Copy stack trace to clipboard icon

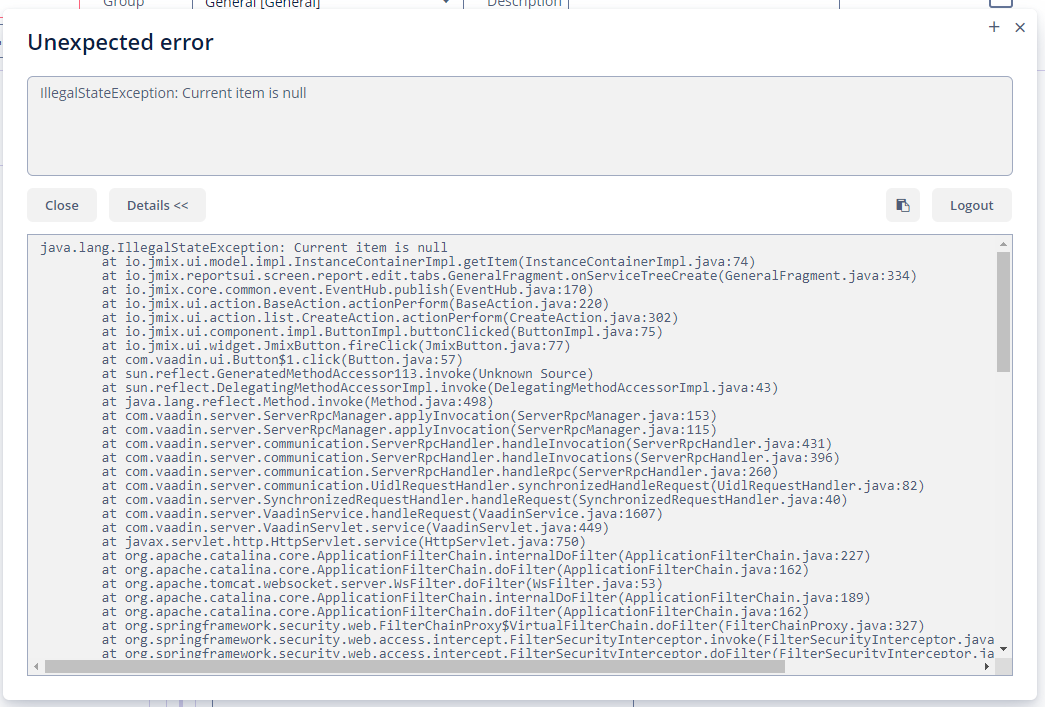pos(902,205)
